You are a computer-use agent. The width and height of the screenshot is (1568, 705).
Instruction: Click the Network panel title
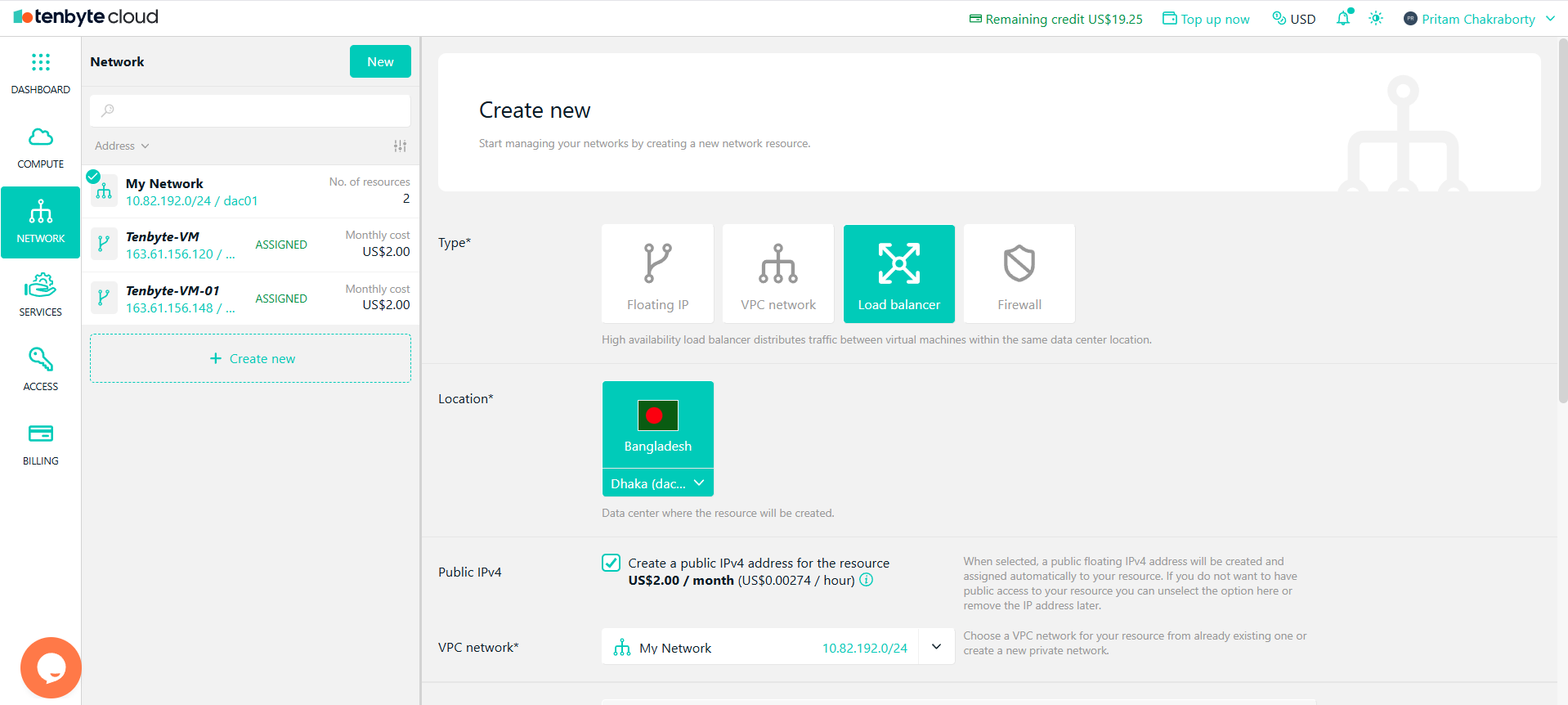(x=117, y=61)
